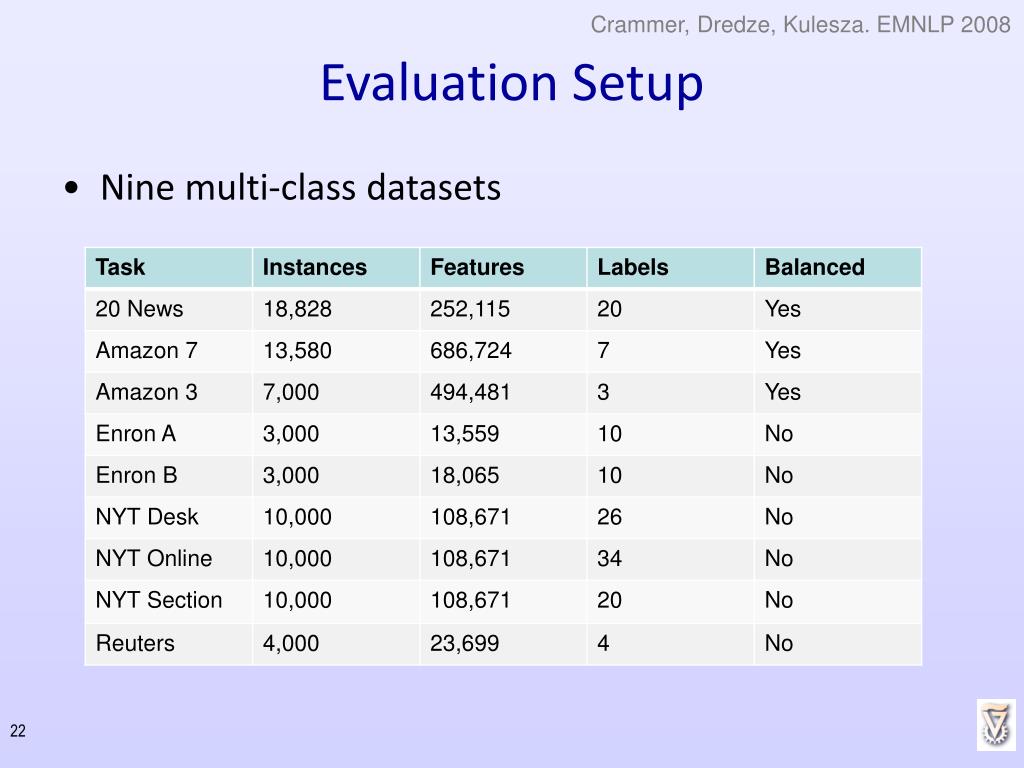Screen dimensions: 1024x768
Task: Click instances value 13,580
Action: [x=297, y=351]
